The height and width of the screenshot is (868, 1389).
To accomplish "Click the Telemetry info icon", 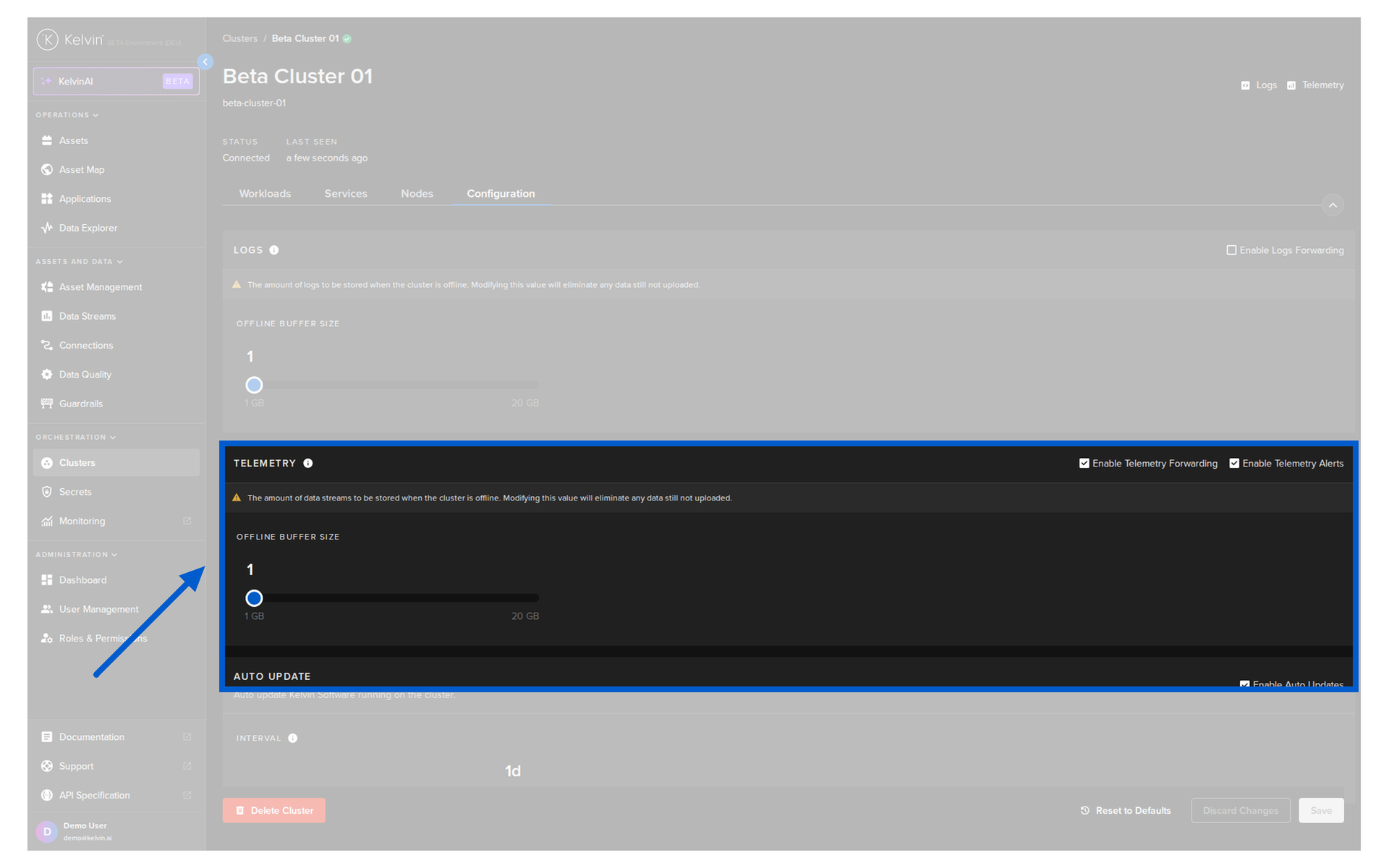I will [x=308, y=463].
